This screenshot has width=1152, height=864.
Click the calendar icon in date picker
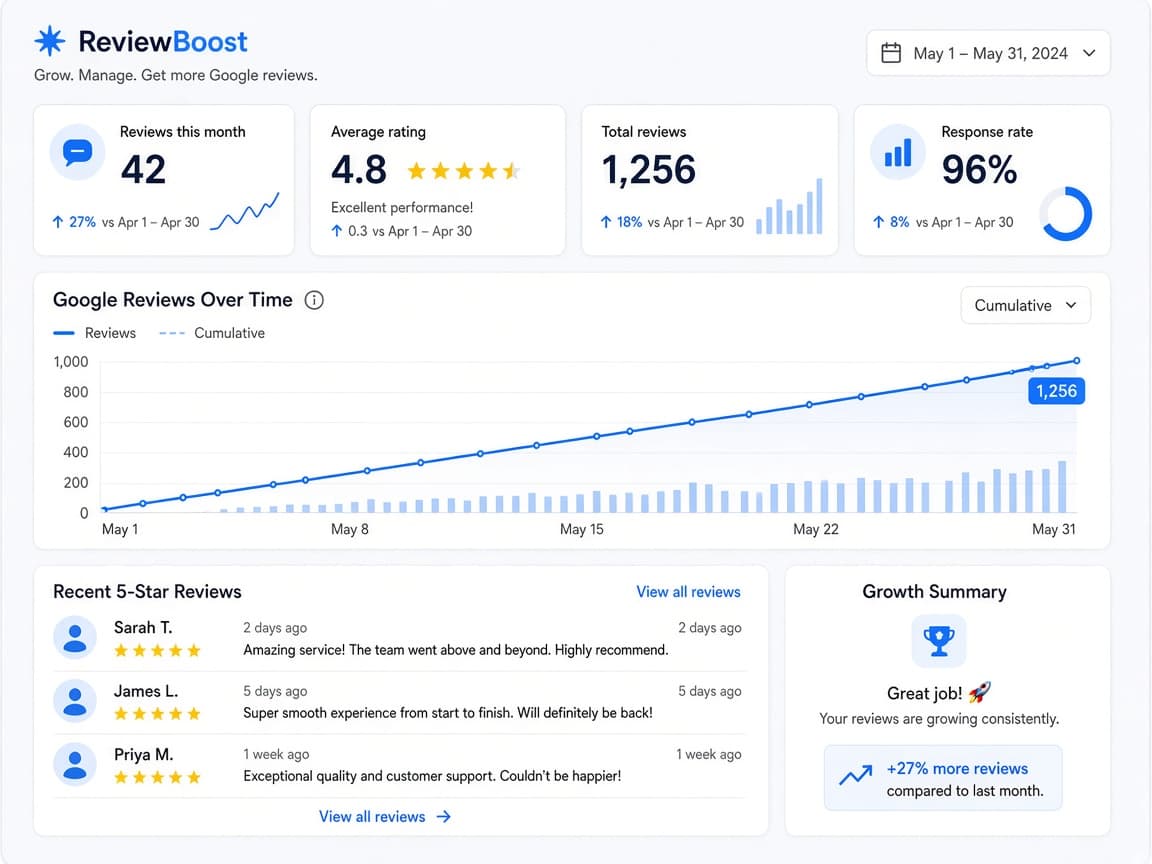[x=890, y=53]
